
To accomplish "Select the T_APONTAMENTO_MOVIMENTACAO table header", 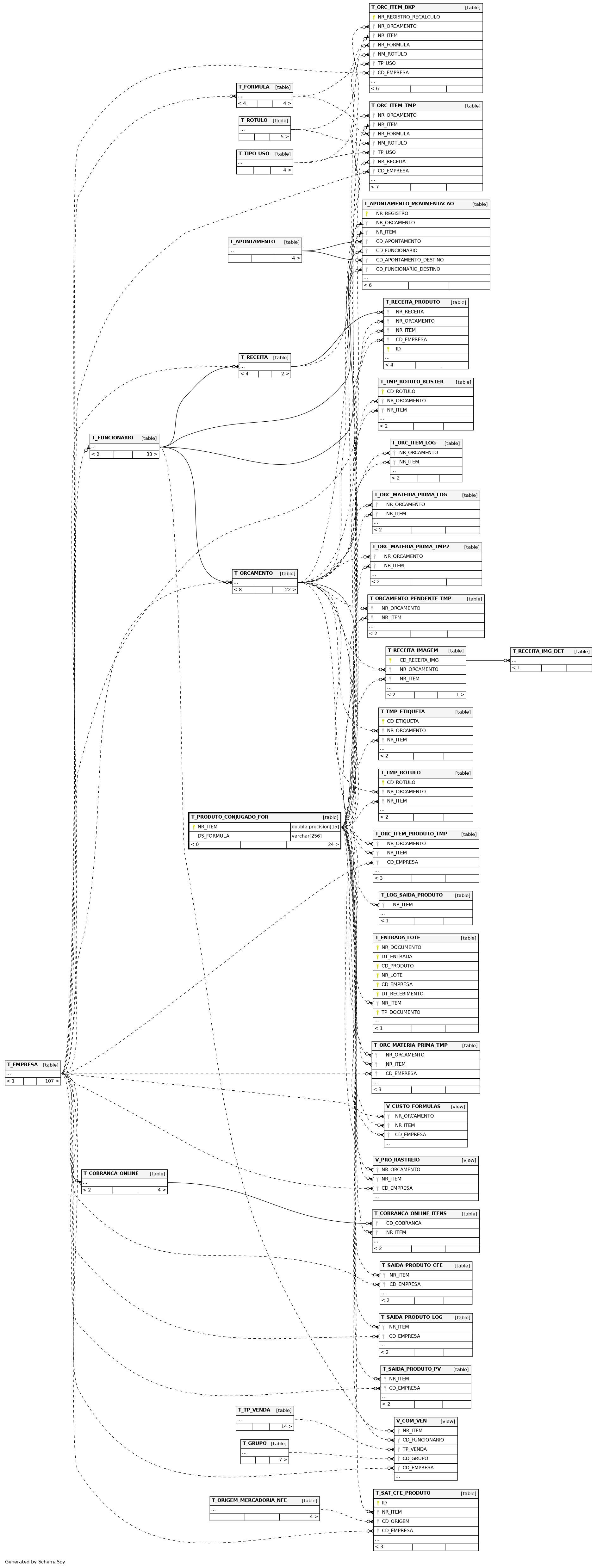I will [409, 204].
